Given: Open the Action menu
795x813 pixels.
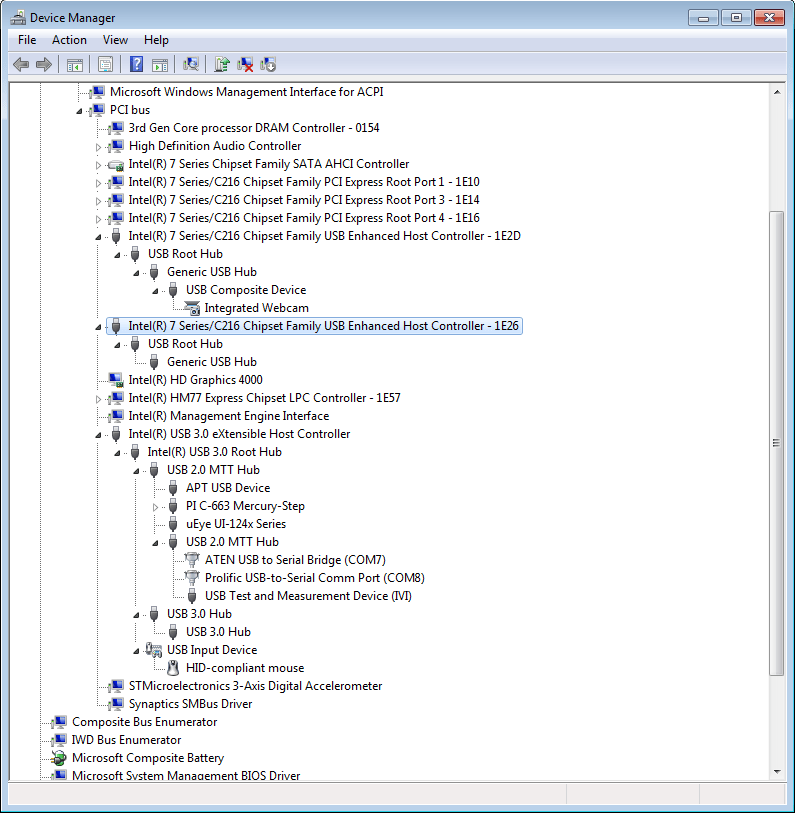Looking at the screenshot, I should 69,40.
